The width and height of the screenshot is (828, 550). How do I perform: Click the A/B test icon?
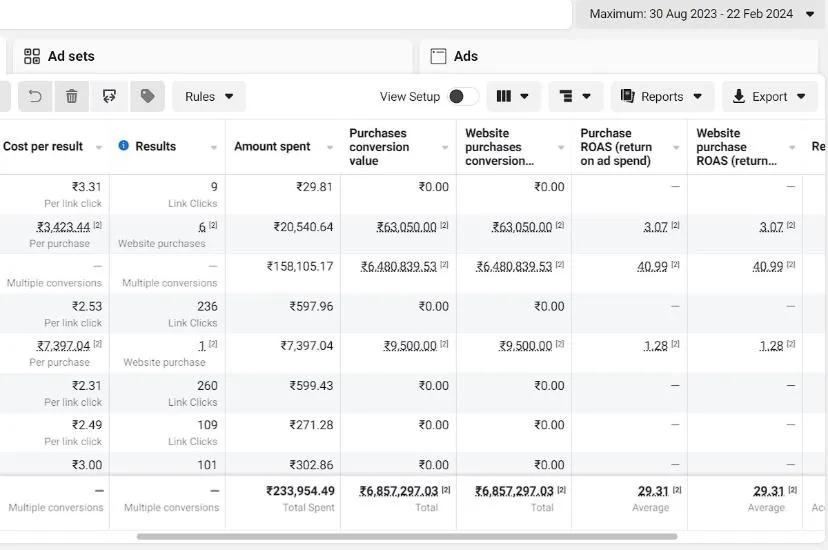(x=109, y=96)
